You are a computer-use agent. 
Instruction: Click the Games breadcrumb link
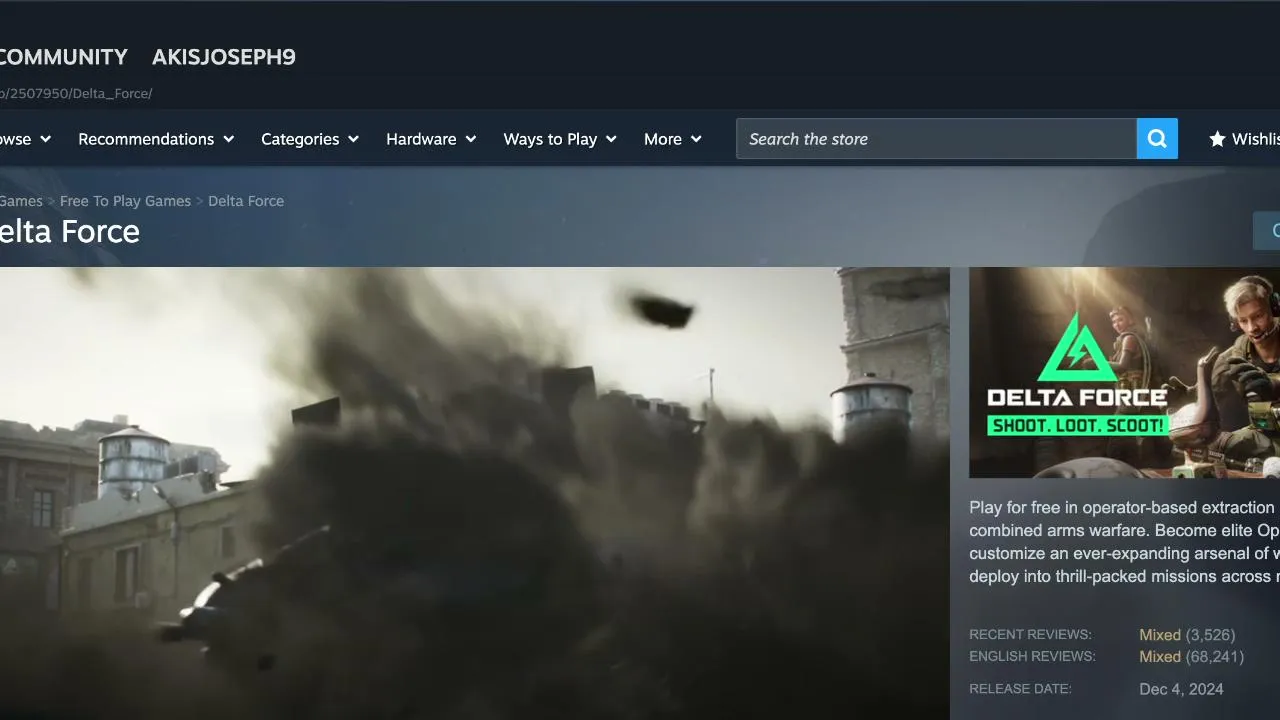click(x=21, y=201)
